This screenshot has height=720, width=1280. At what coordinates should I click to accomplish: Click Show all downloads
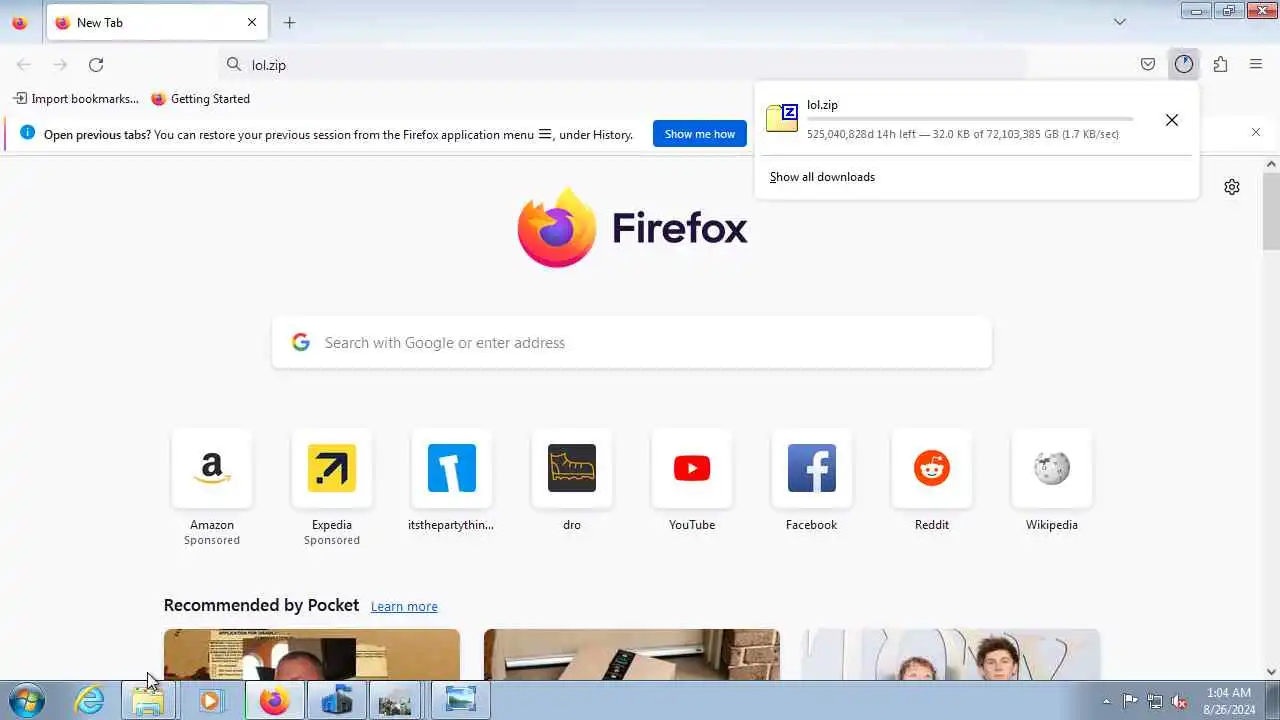pos(822,177)
